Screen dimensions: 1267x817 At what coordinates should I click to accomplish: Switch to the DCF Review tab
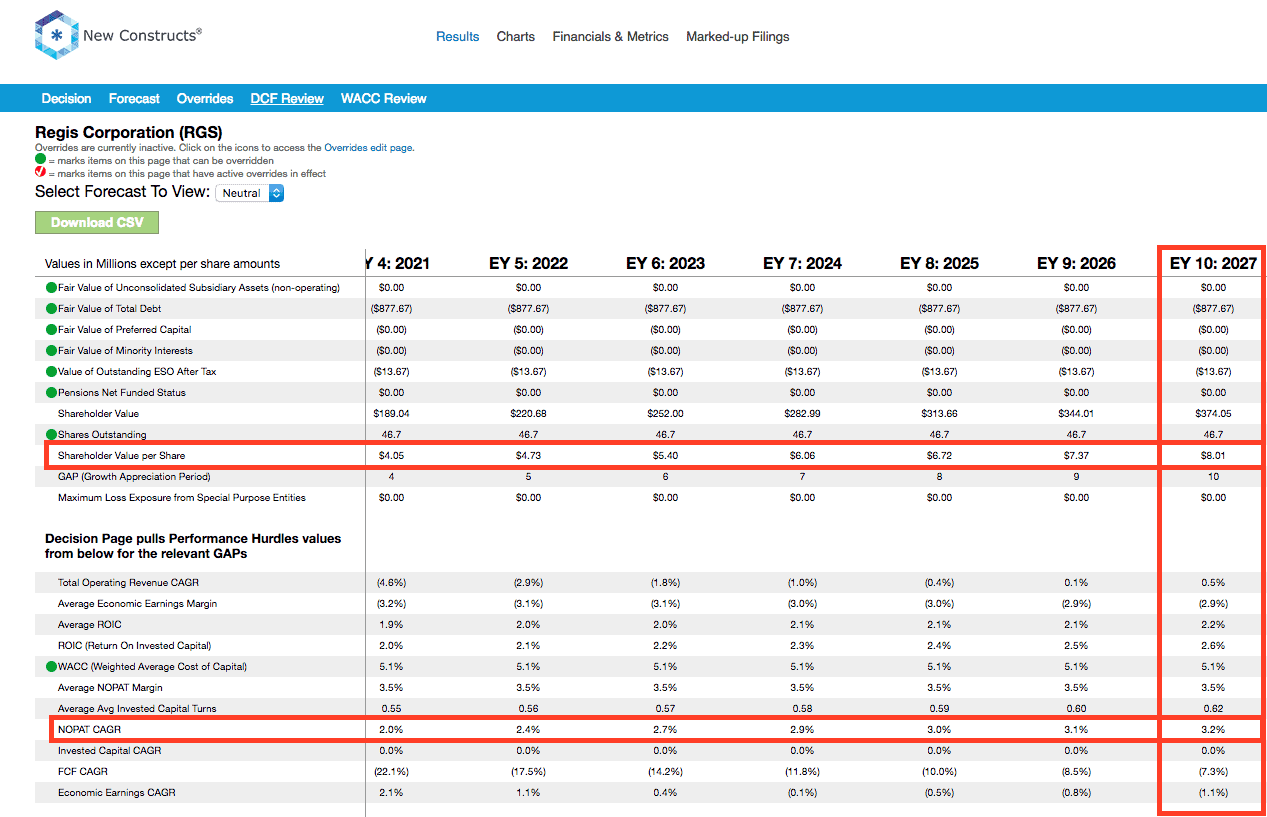(x=287, y=99)
